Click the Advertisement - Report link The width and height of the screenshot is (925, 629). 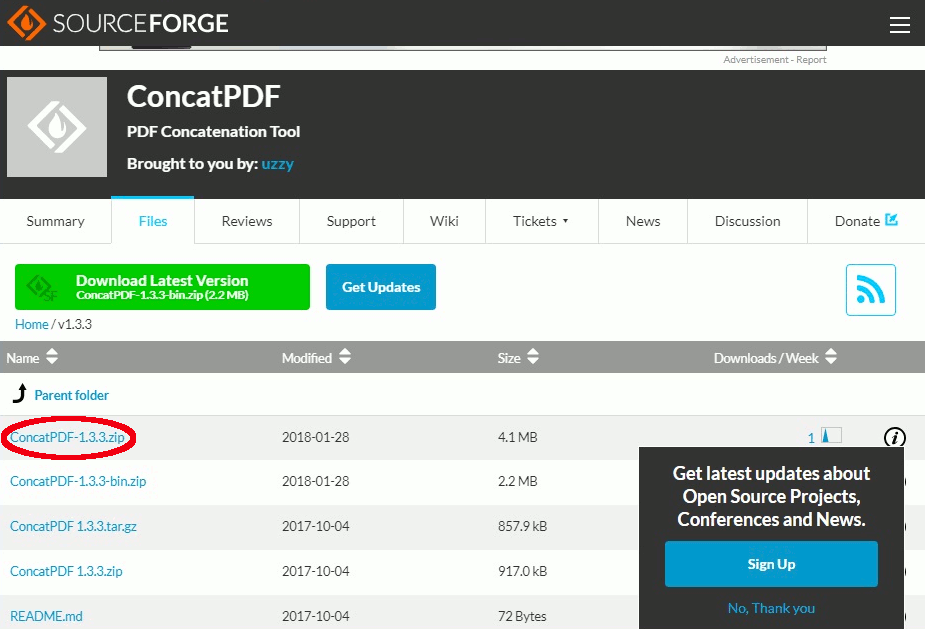pos(775,60)
